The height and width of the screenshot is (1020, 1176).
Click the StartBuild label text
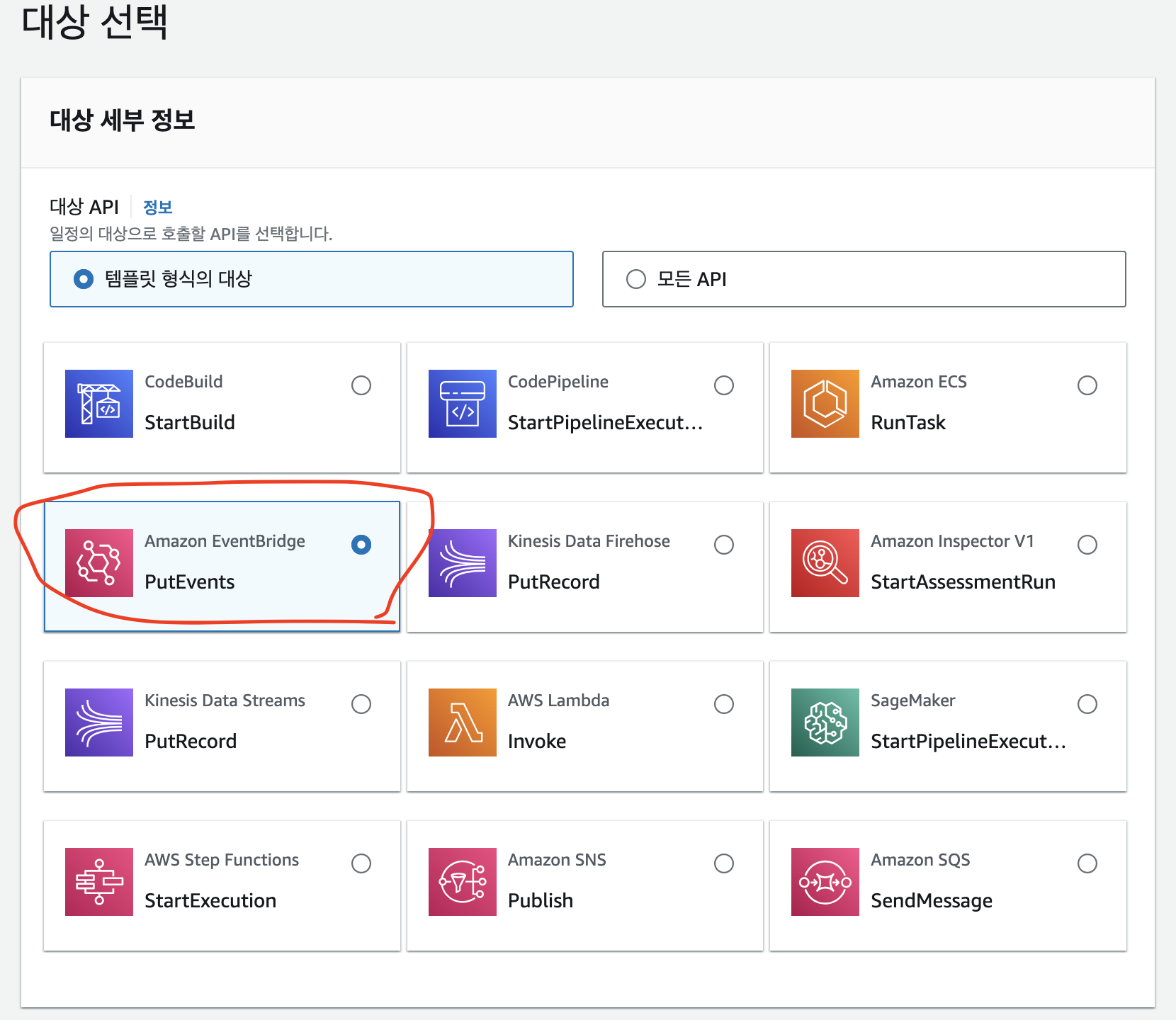(x=190, y=423)
